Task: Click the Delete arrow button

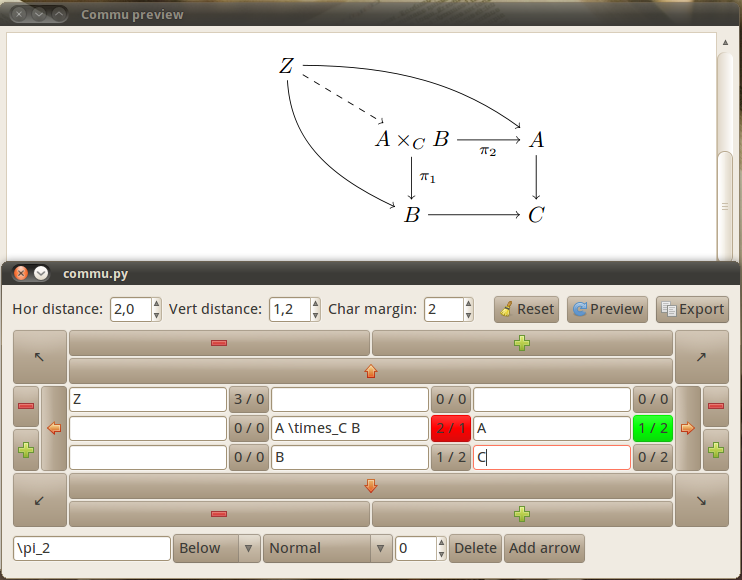Action: pyautogui.click(x=475, y=548)
